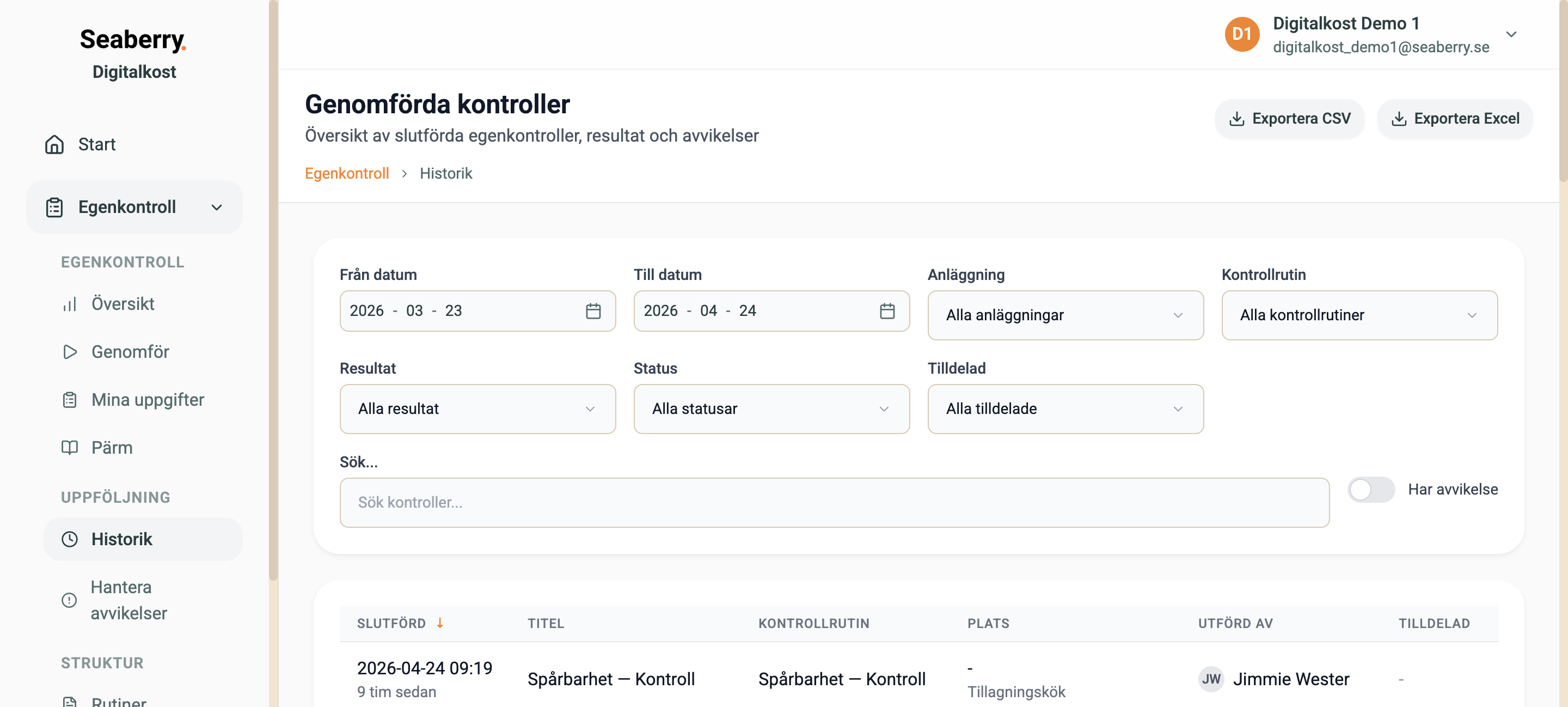This screenshot has width=1568, height=707.
Task: Click the digitalkost_demo1@seaberry.se email text
Action: 1381,47
